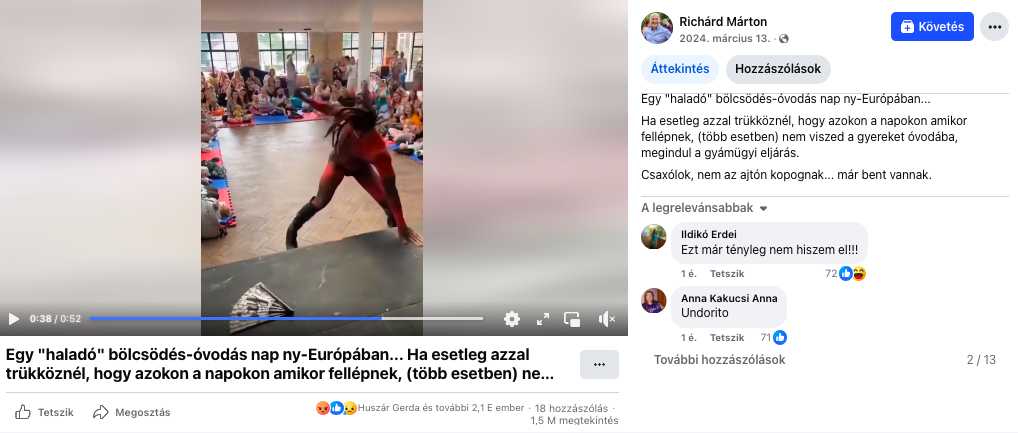Seek within the video progress bar
Screen dimensions: 1018x433
tap(286, 319)
